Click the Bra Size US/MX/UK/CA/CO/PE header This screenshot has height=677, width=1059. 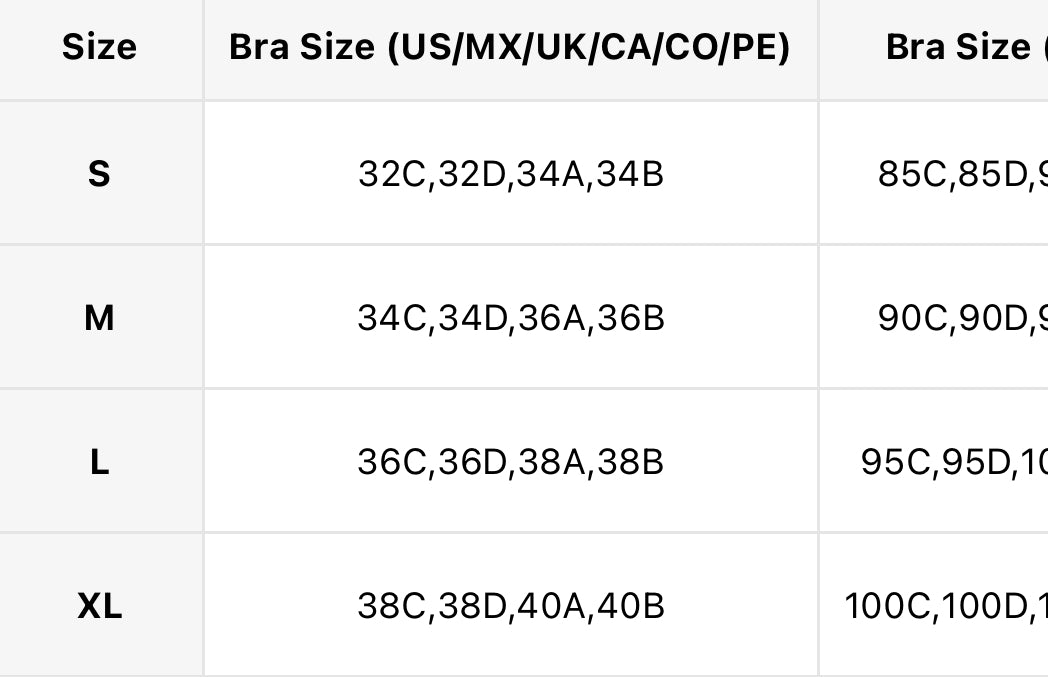[x=510, y=47]
